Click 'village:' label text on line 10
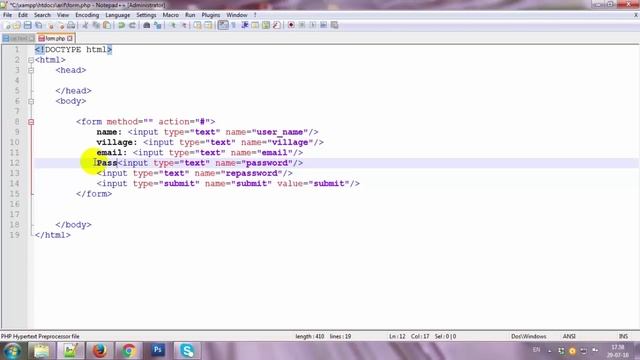 pos(117,142)
